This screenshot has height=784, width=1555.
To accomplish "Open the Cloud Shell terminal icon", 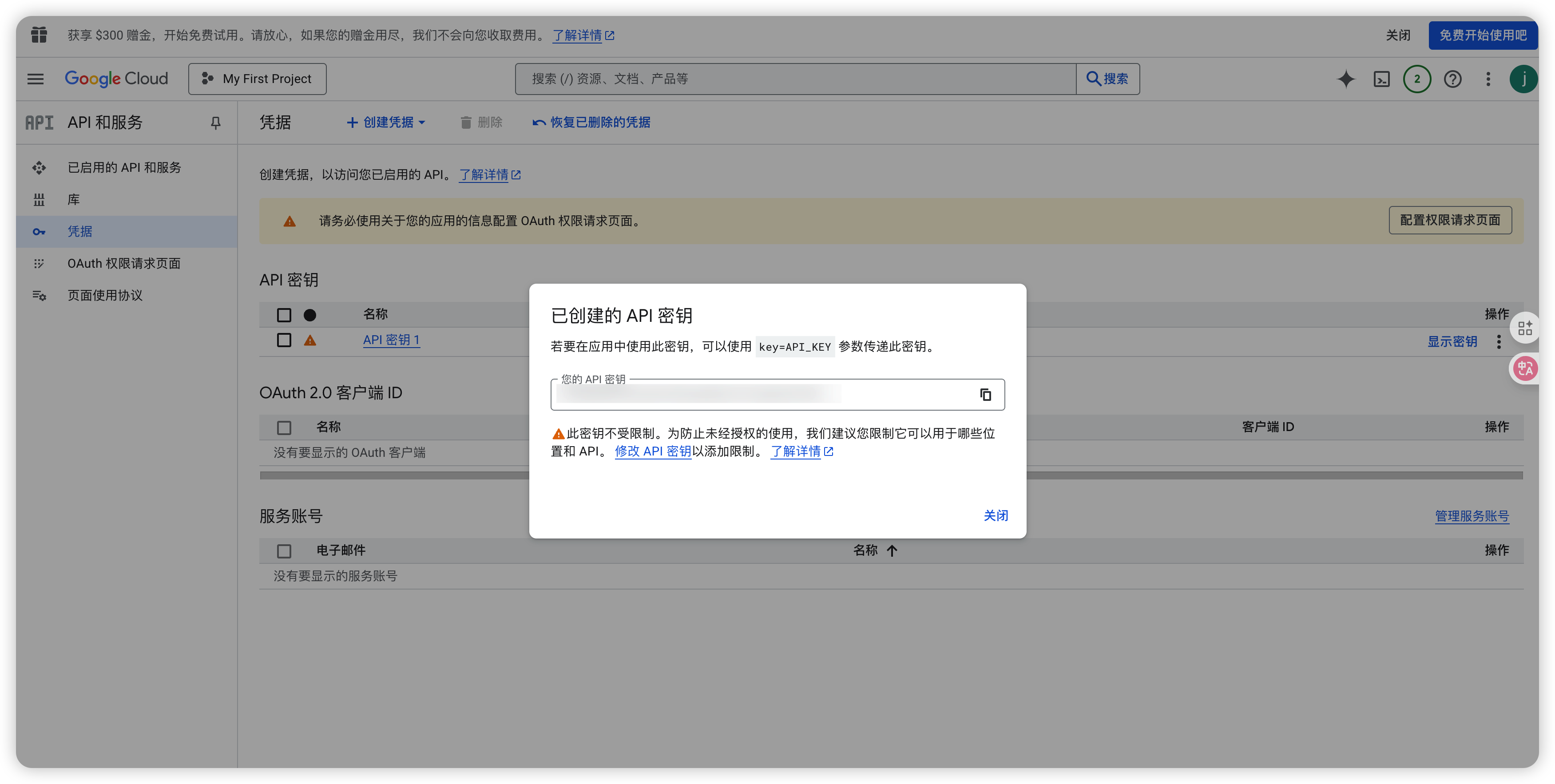I will pos(1381,79).
